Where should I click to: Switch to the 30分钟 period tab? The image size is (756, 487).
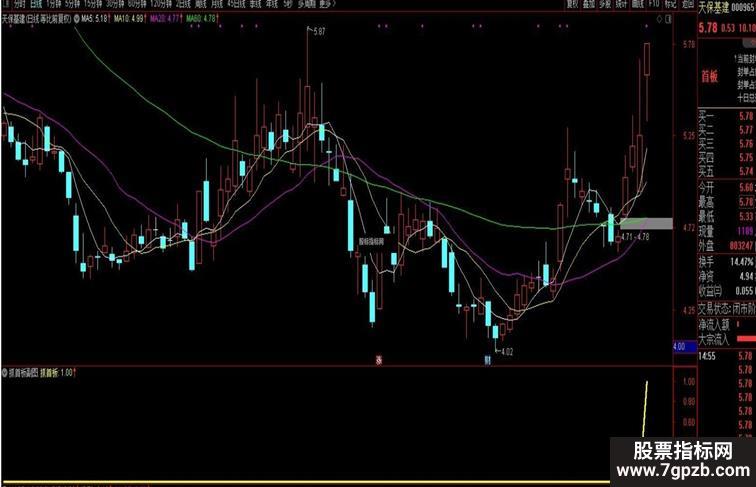click(x=115, y=4)
